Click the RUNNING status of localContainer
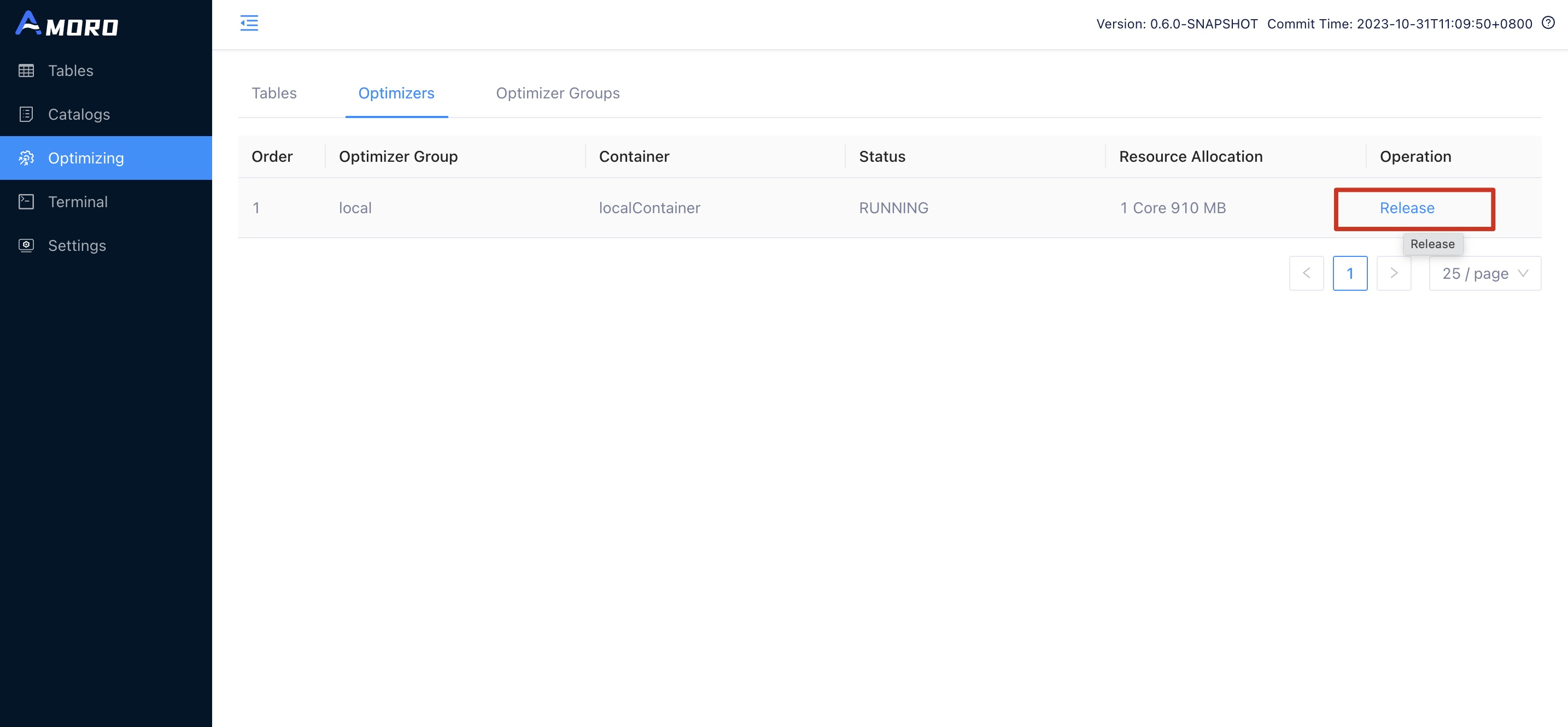This screenshot has width=1568, height=727. pos(893,208)
